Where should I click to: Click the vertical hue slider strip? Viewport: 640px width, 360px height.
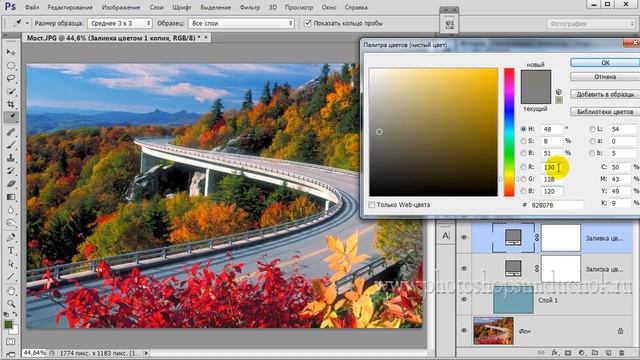click(509, 132)
